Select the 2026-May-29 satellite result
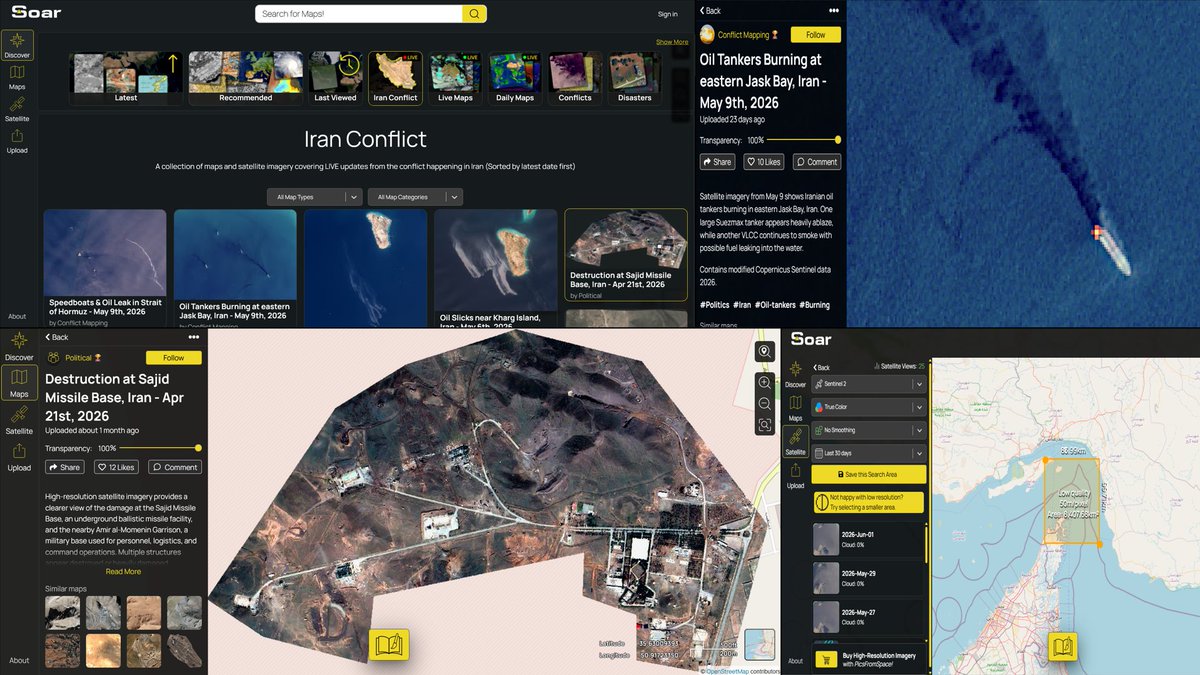Screen dimensions: 1200x675 (x=868, y=578)
